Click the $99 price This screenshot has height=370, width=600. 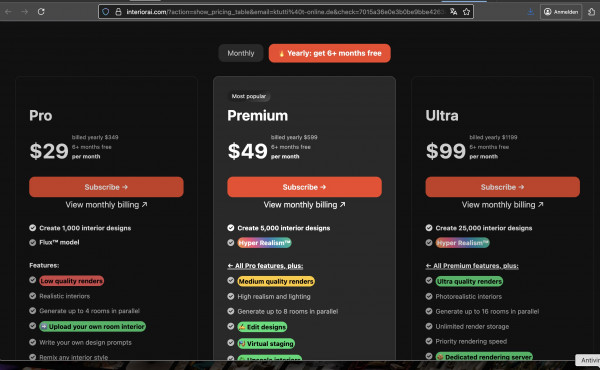pos(446,151)
